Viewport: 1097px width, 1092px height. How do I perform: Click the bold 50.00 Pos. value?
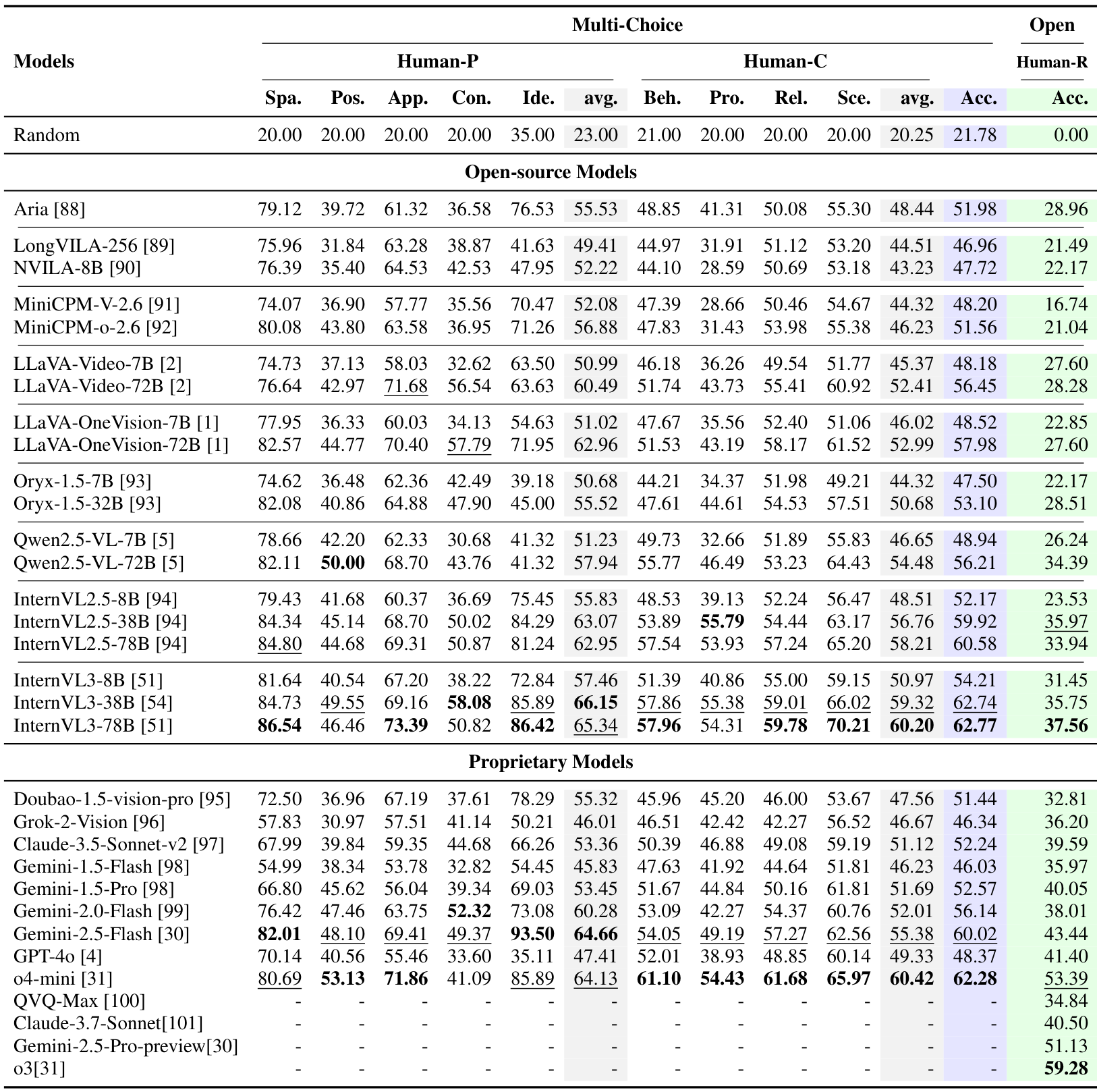[342, 563]
